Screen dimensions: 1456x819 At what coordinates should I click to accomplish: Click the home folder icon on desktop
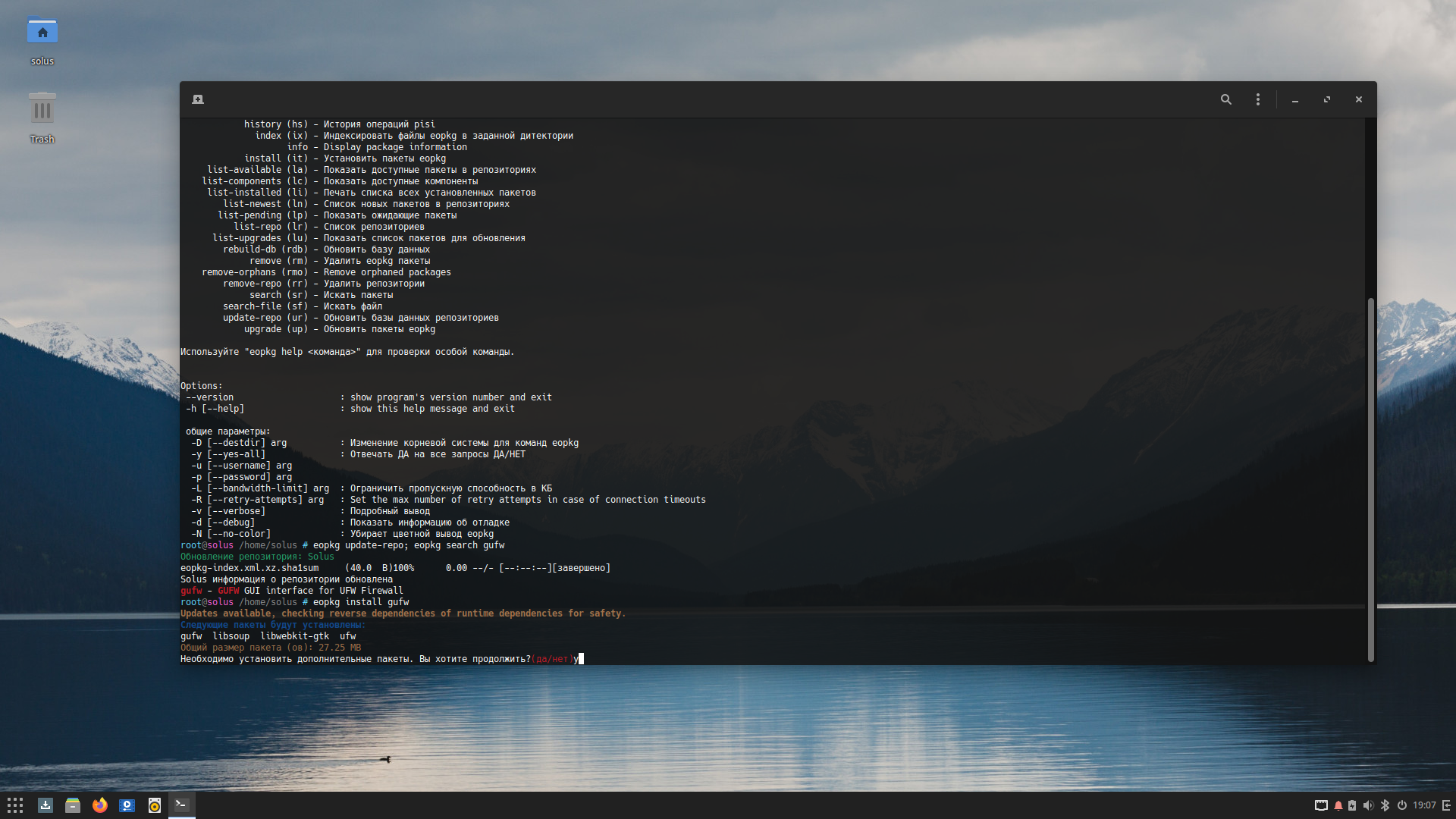[40, 32]
